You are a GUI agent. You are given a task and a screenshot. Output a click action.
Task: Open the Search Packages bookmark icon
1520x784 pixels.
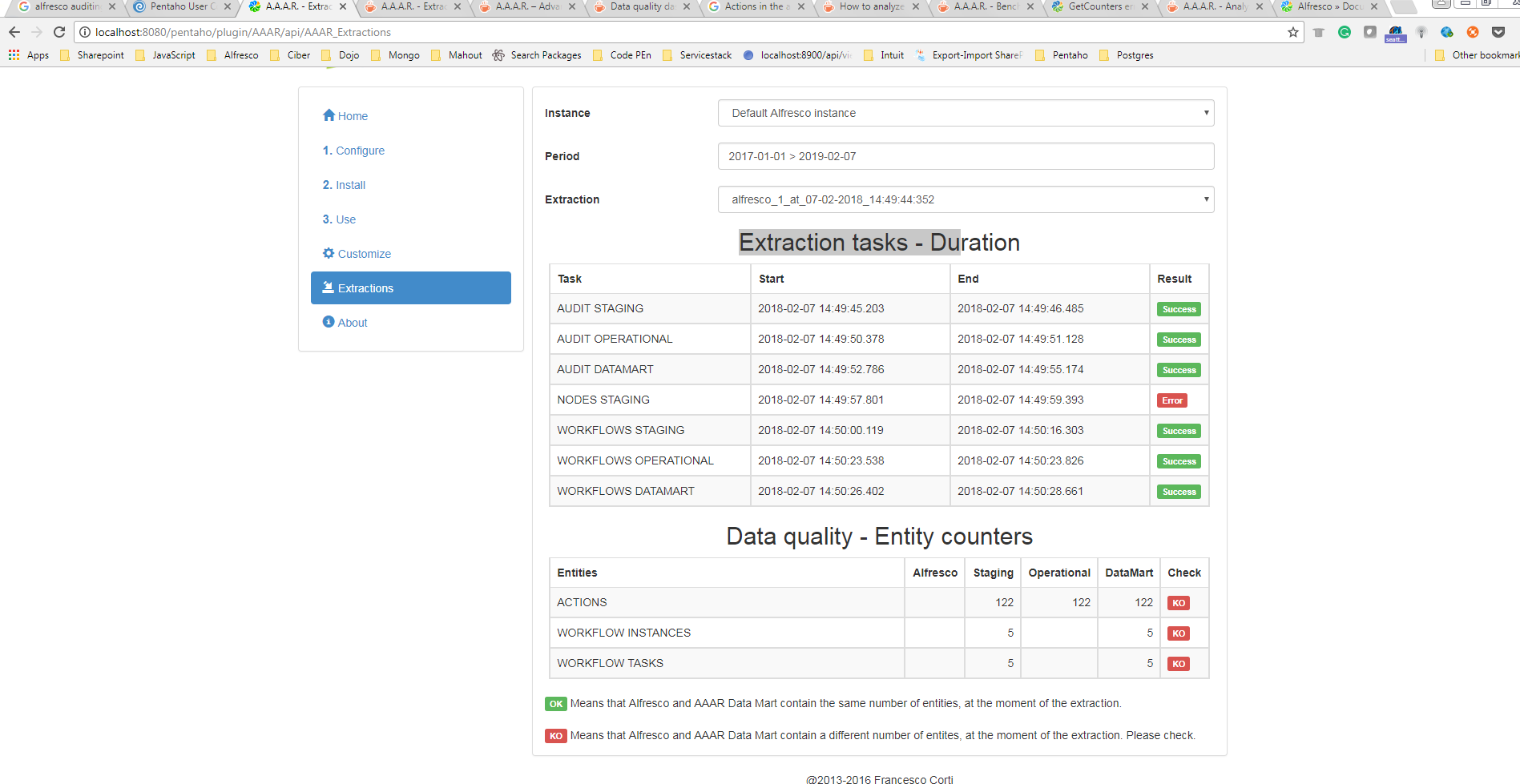[x=498, y=55]
